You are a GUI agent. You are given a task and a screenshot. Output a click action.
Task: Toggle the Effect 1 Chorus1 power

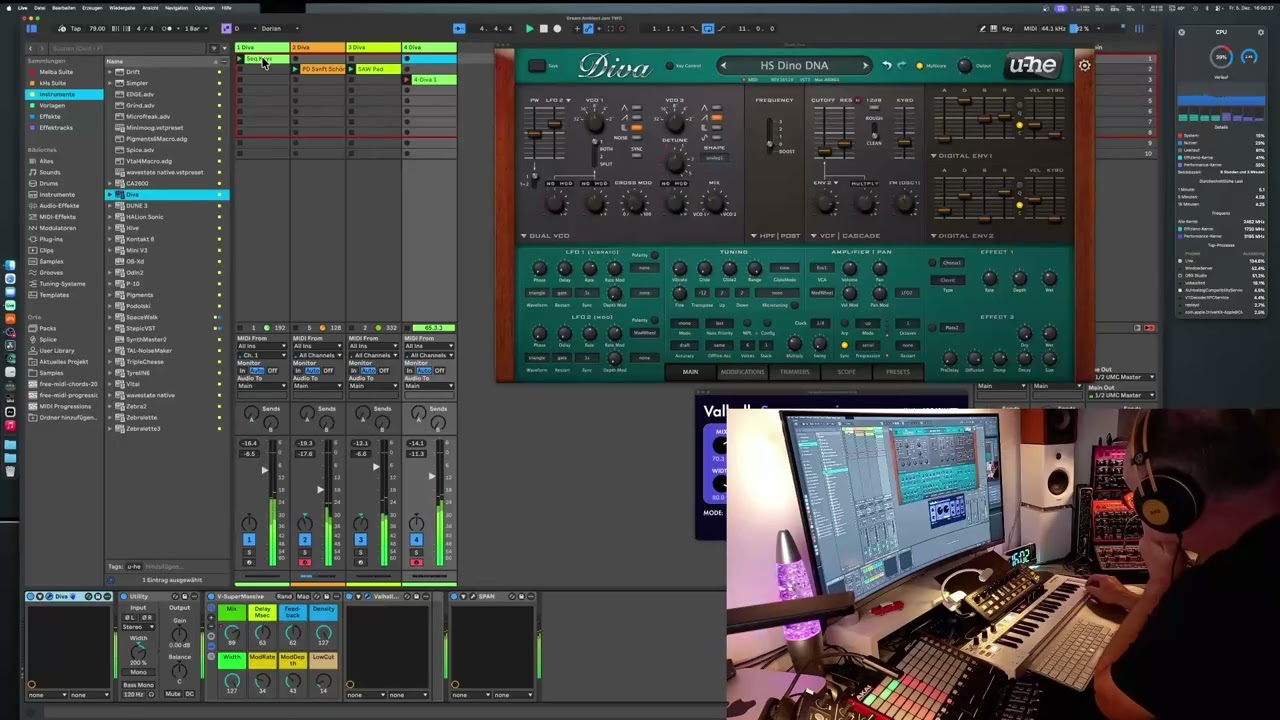tap(933, 264)
